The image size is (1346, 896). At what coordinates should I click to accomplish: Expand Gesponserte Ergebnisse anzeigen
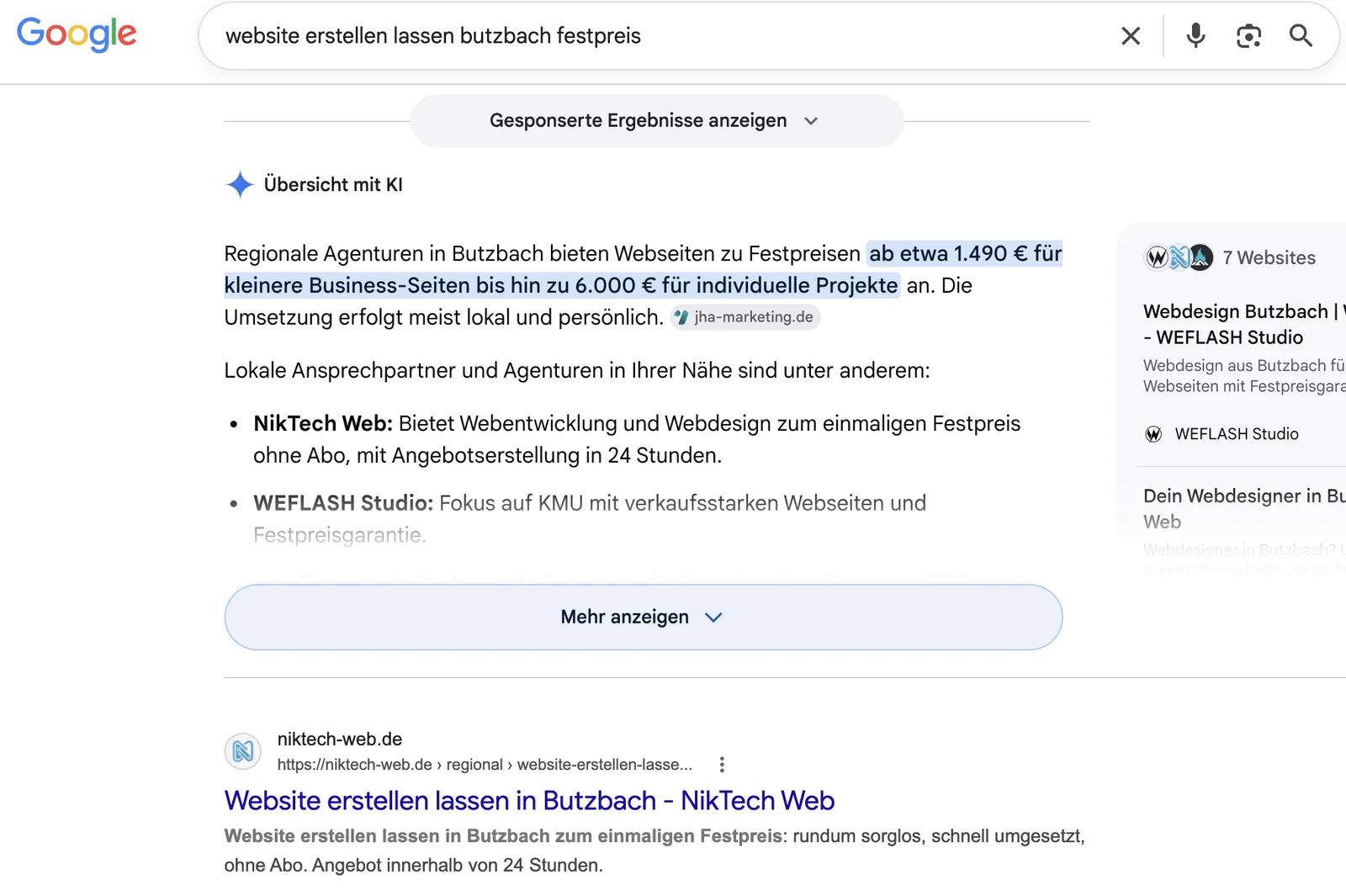656,120
